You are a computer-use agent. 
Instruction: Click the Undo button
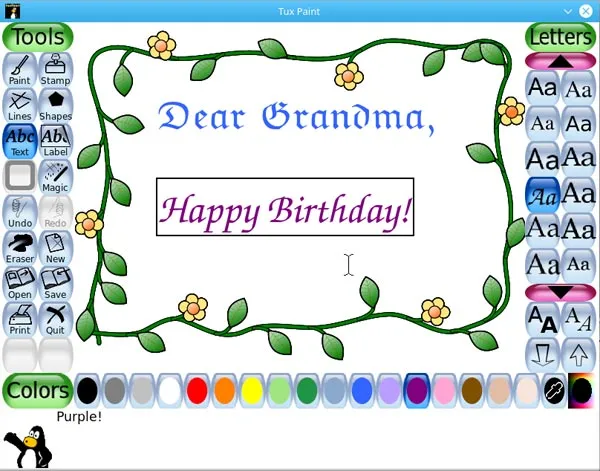20,212
